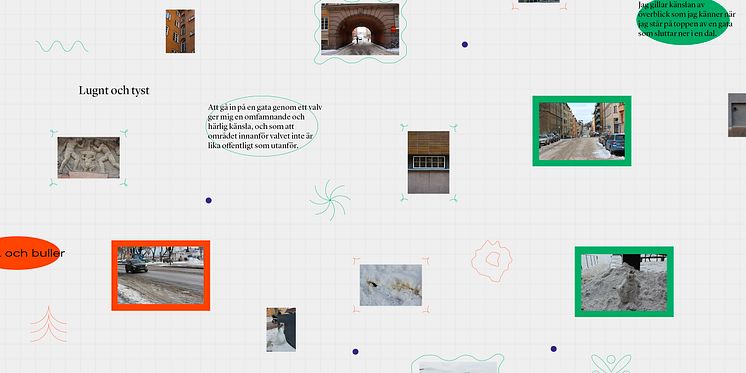
Task: Open the orange building photo
Action: coord(180,31)
